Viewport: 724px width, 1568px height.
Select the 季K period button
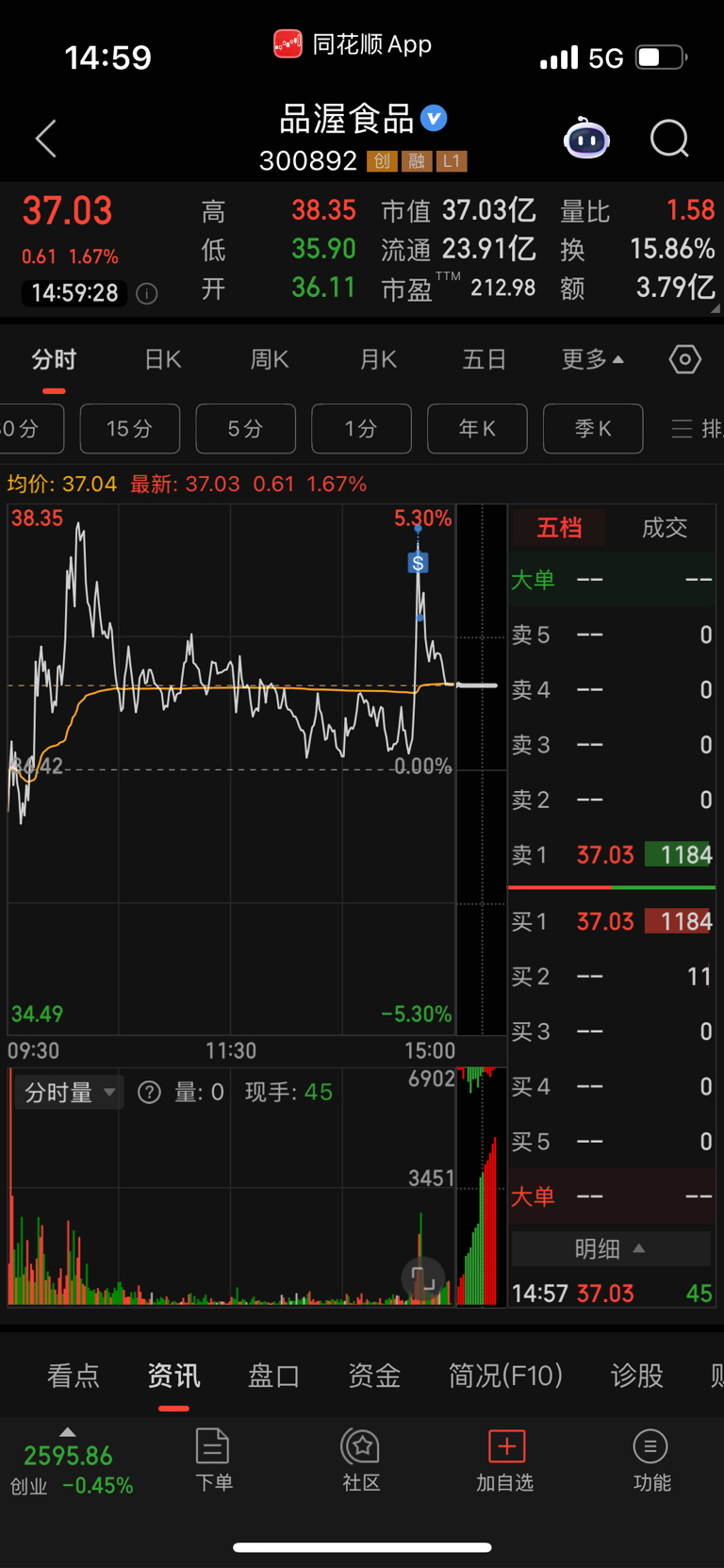[593, 429]
